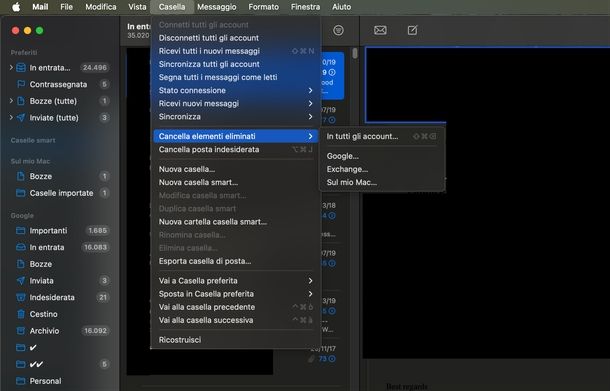Open the Stato connessione submenu
This screenshot has width=610, height=391.
[x=235, y=91]
